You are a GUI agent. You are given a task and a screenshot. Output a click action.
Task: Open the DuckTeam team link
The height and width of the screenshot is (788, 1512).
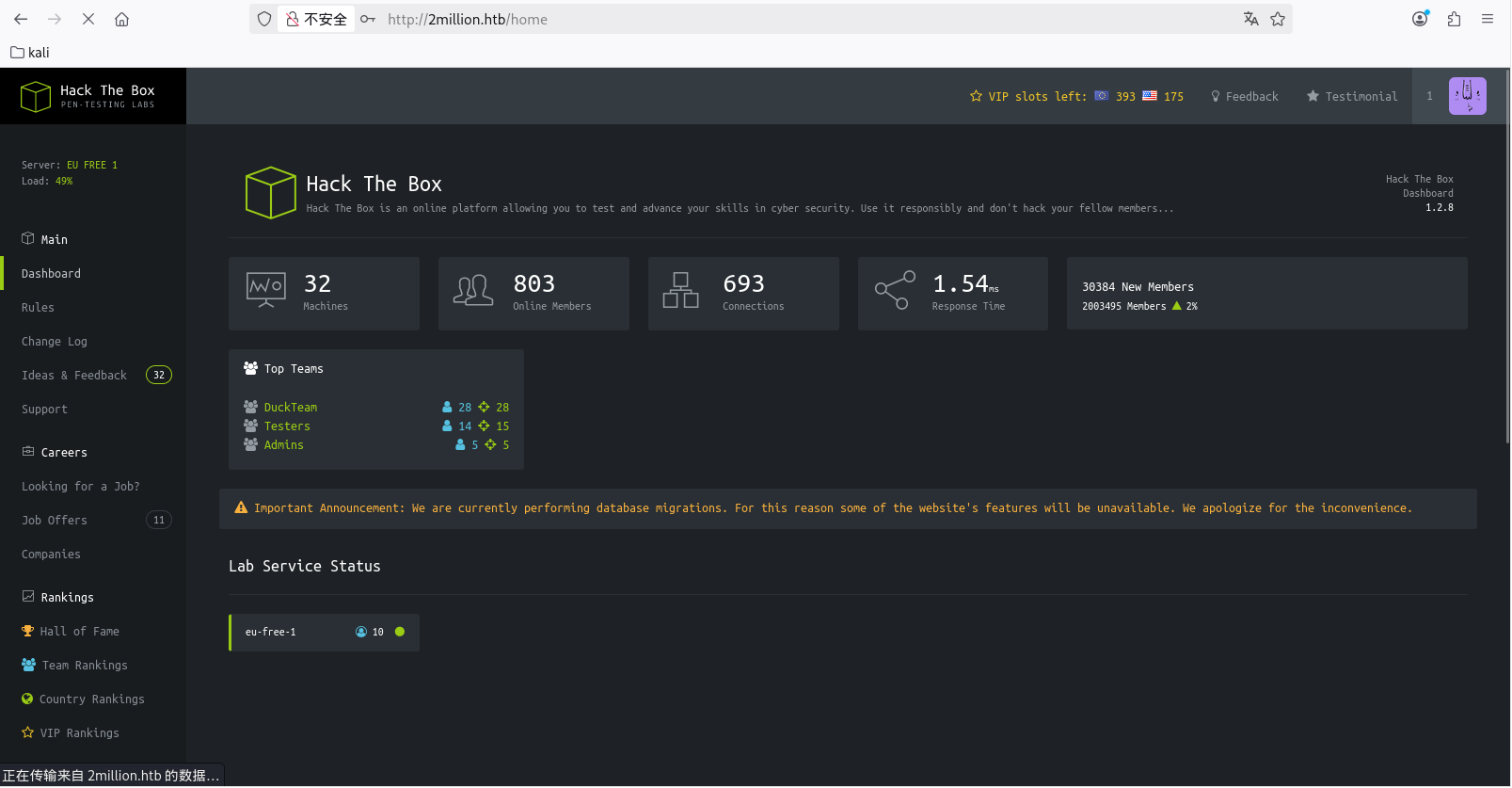(x=290, y=407)
